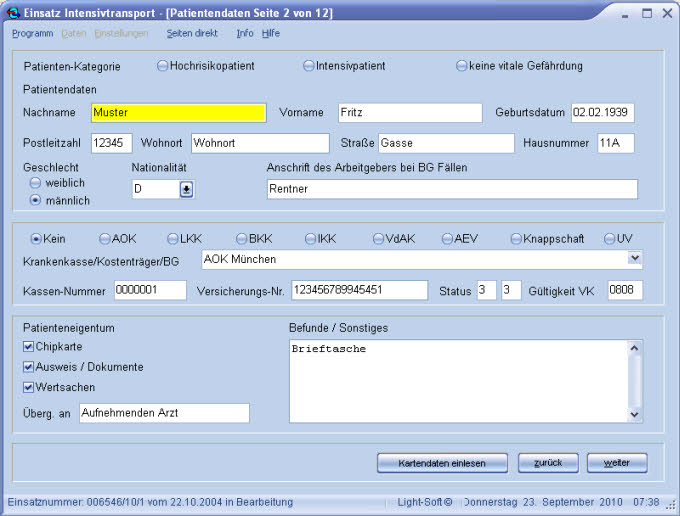Click the Hausnummer field
This screenshot has width=680, height=516.
(x=616, y=143)
